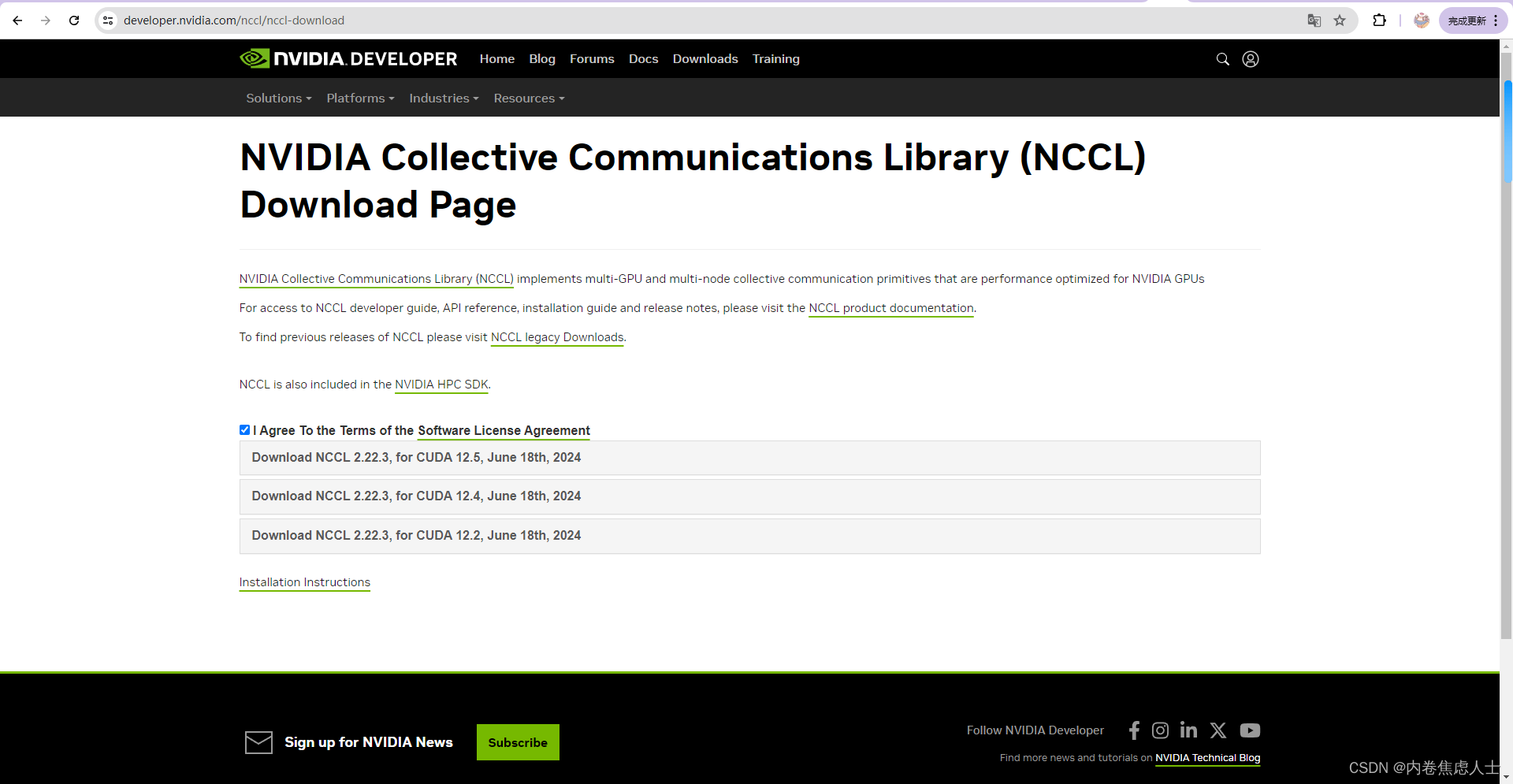Open the Downloads nav item
The height and width of the screenshot is (784, 1513).
(x=705, y=59)
